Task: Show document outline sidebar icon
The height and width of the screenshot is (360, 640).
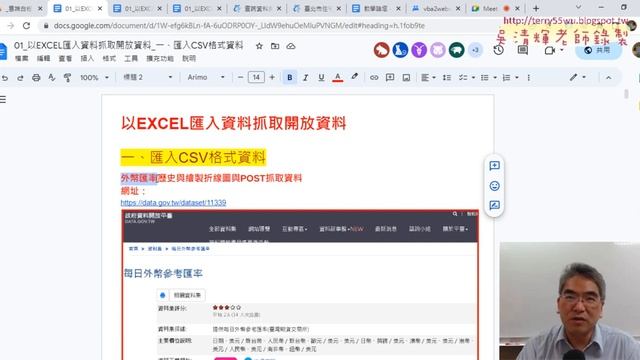Action: click(3, 100)
